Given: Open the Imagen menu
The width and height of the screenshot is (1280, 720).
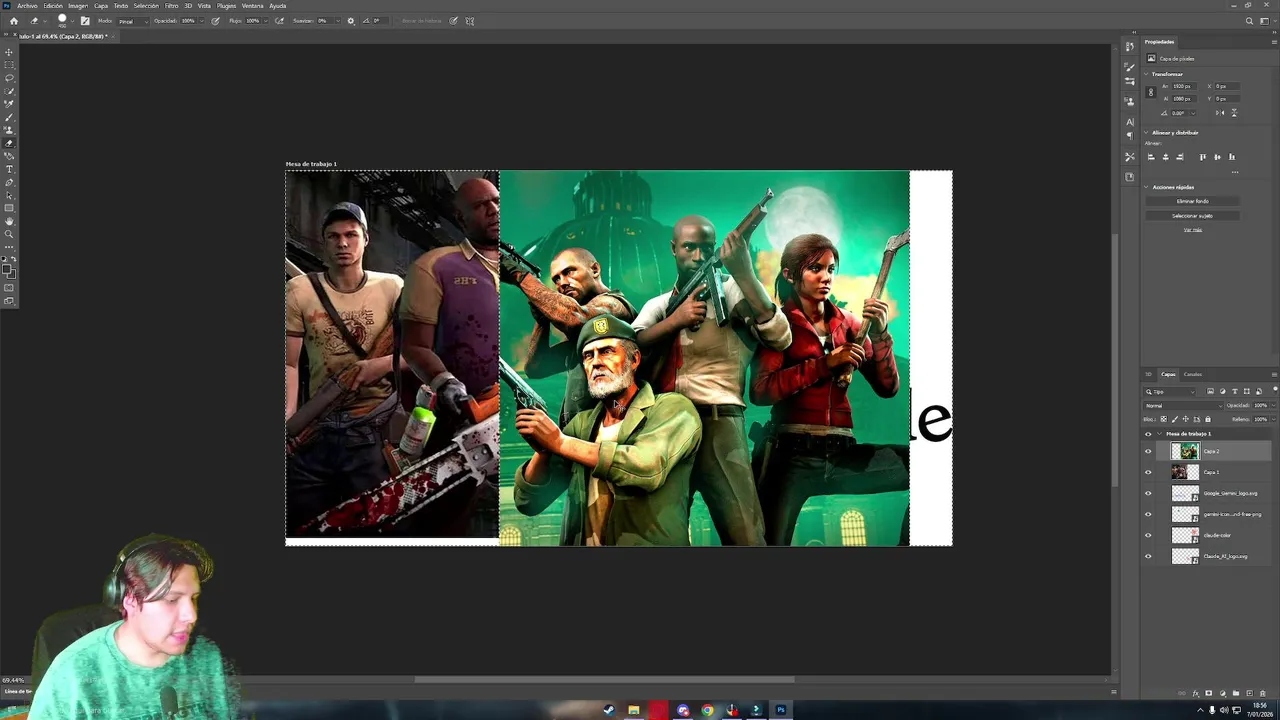Looking at the screenshot, I should [78, 6].
